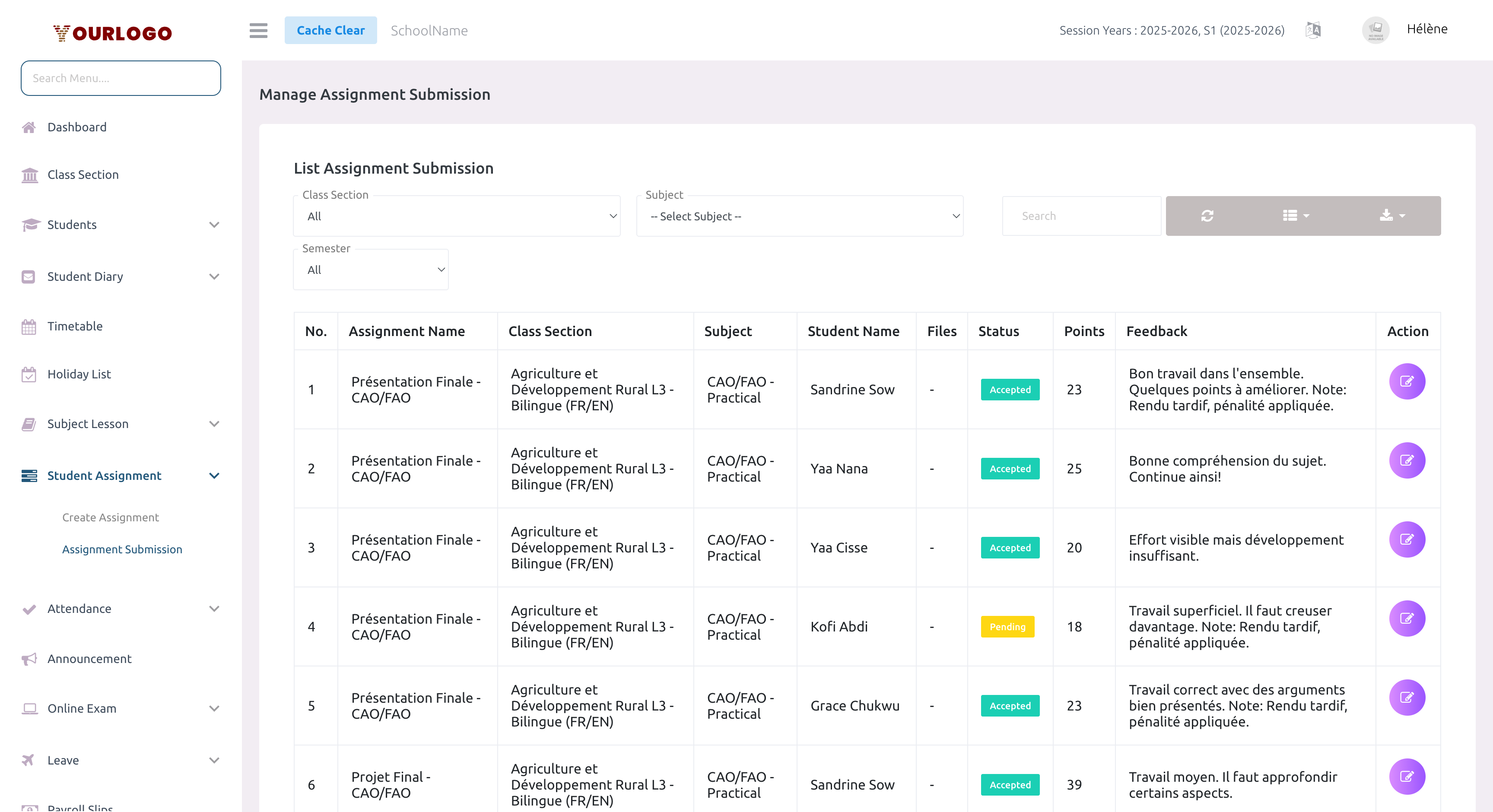1493x812 pixels.
Task: Open the Assignment Submission menu item
Action: point(122,549)
